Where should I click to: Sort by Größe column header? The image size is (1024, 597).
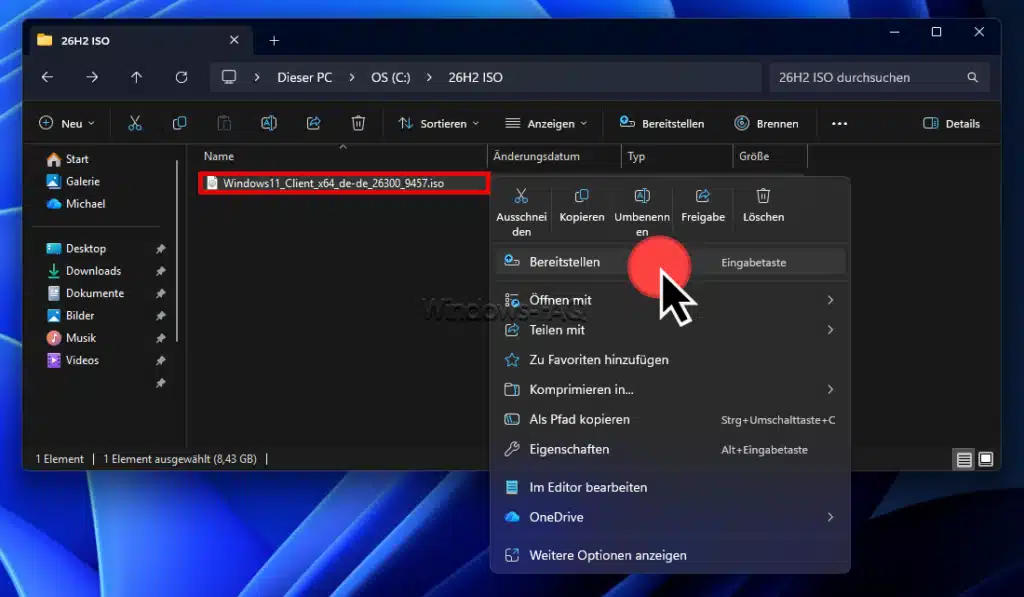pyautogui.click(x=754, y=157)
